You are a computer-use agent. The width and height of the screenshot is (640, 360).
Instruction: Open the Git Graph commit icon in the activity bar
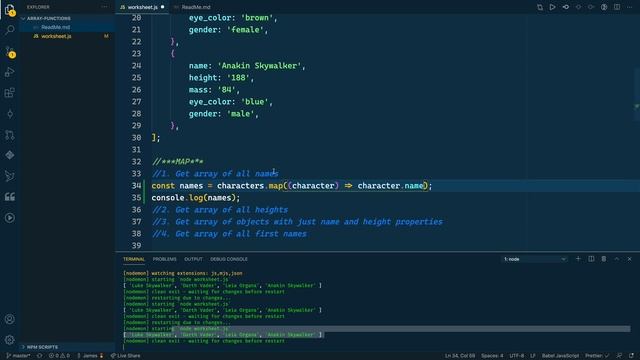tap(10, 114)
